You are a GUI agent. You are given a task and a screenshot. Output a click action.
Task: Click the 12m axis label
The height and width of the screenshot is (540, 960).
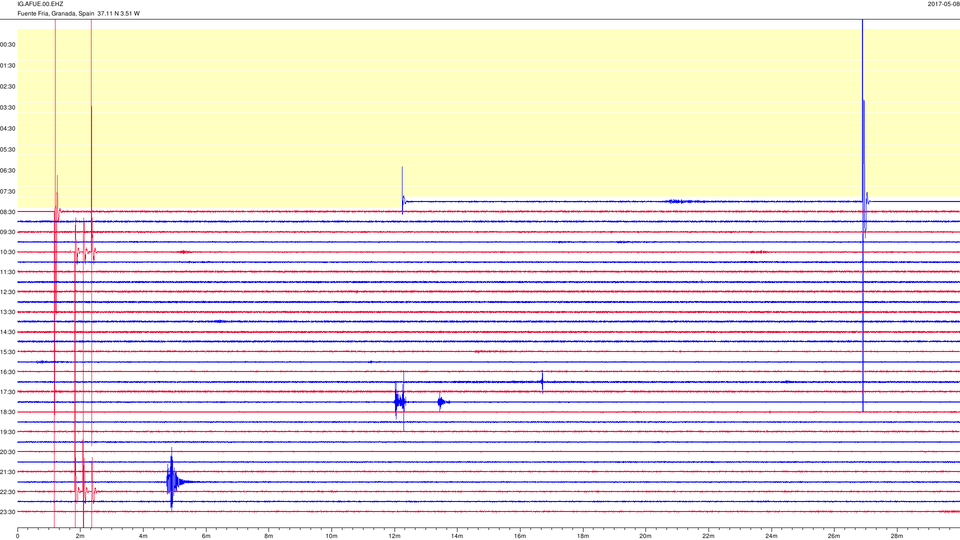394,536
